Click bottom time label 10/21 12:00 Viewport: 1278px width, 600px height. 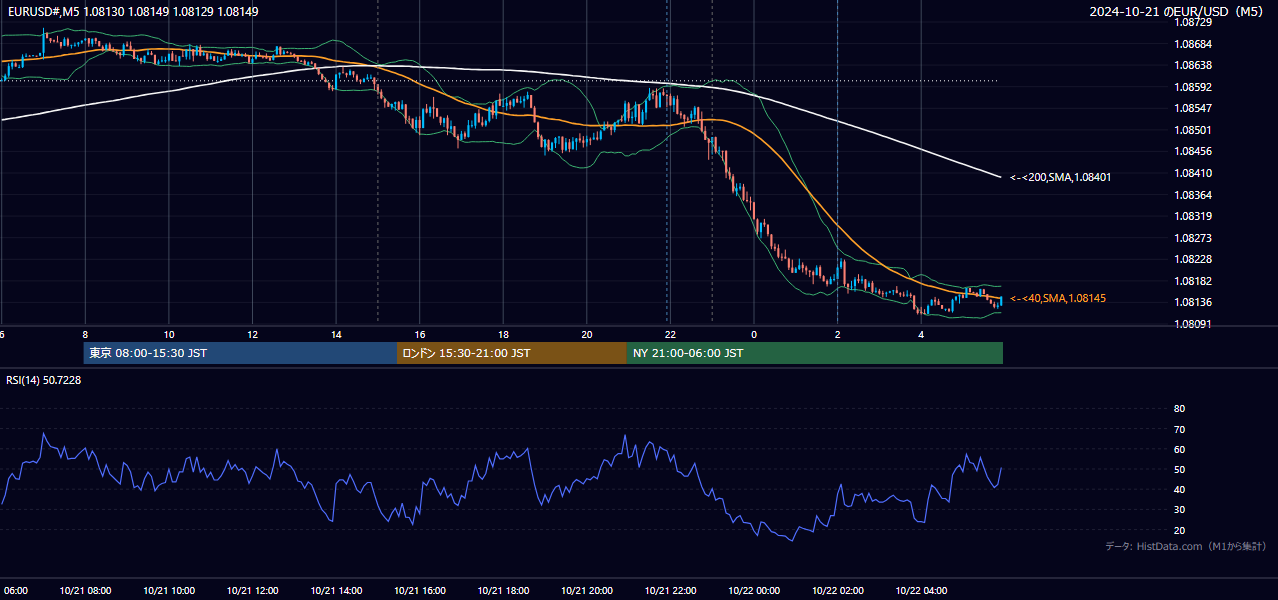click(252, 591)
